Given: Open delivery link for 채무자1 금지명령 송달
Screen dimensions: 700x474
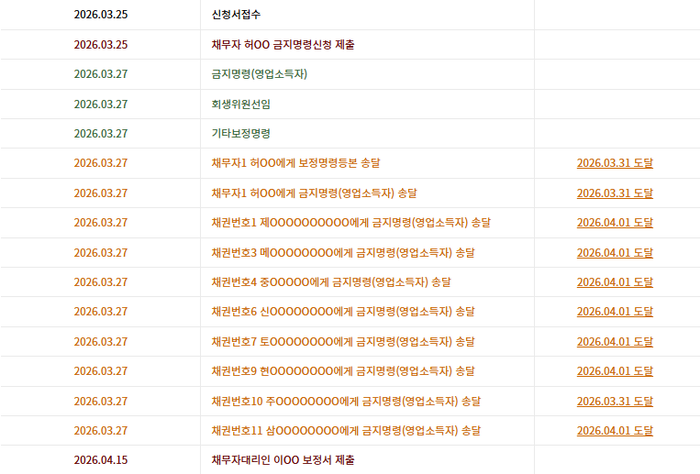Looking at the screenshot, I should tap(615, 193).
